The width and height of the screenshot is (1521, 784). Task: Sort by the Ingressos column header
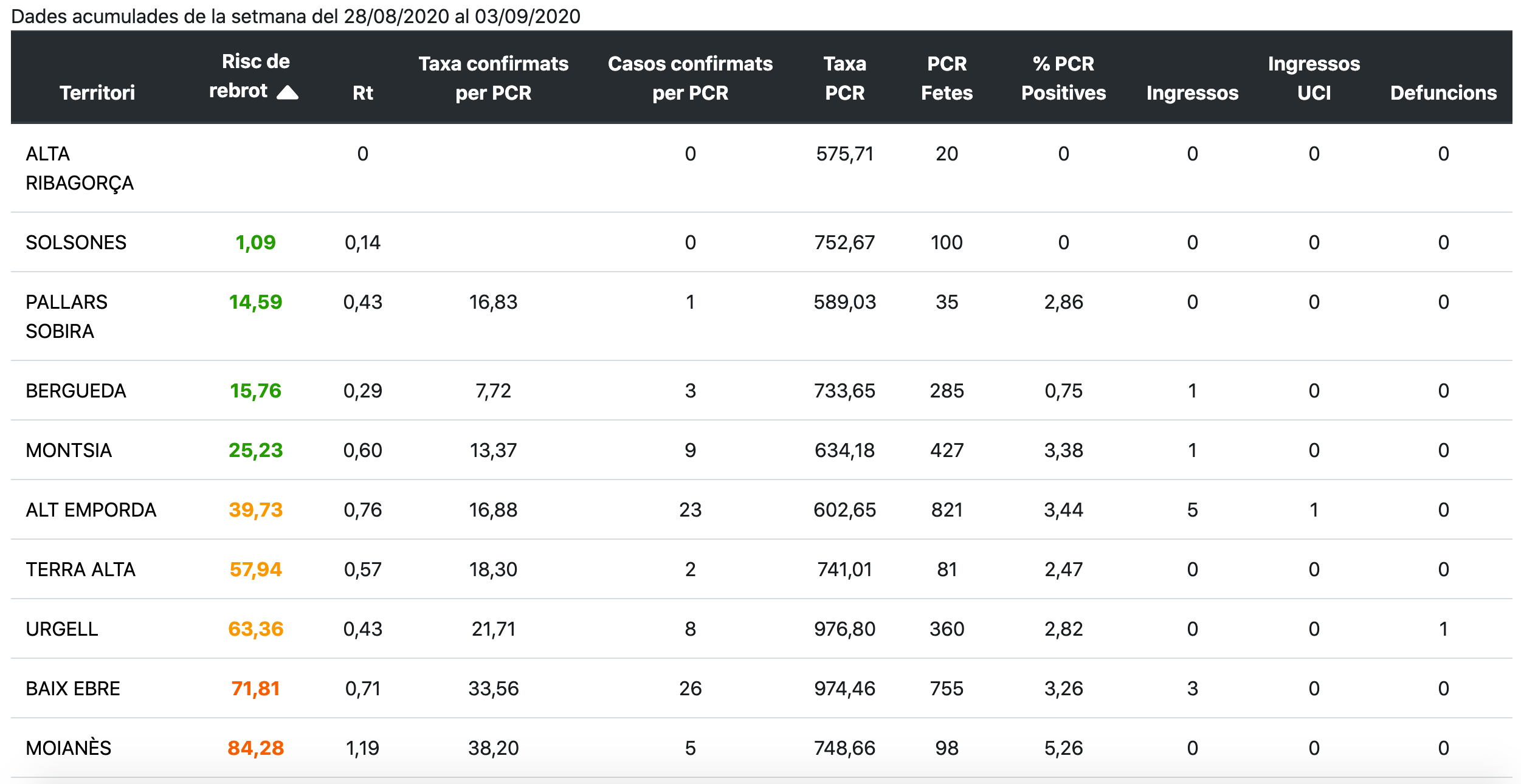(x=1192, y=92)
